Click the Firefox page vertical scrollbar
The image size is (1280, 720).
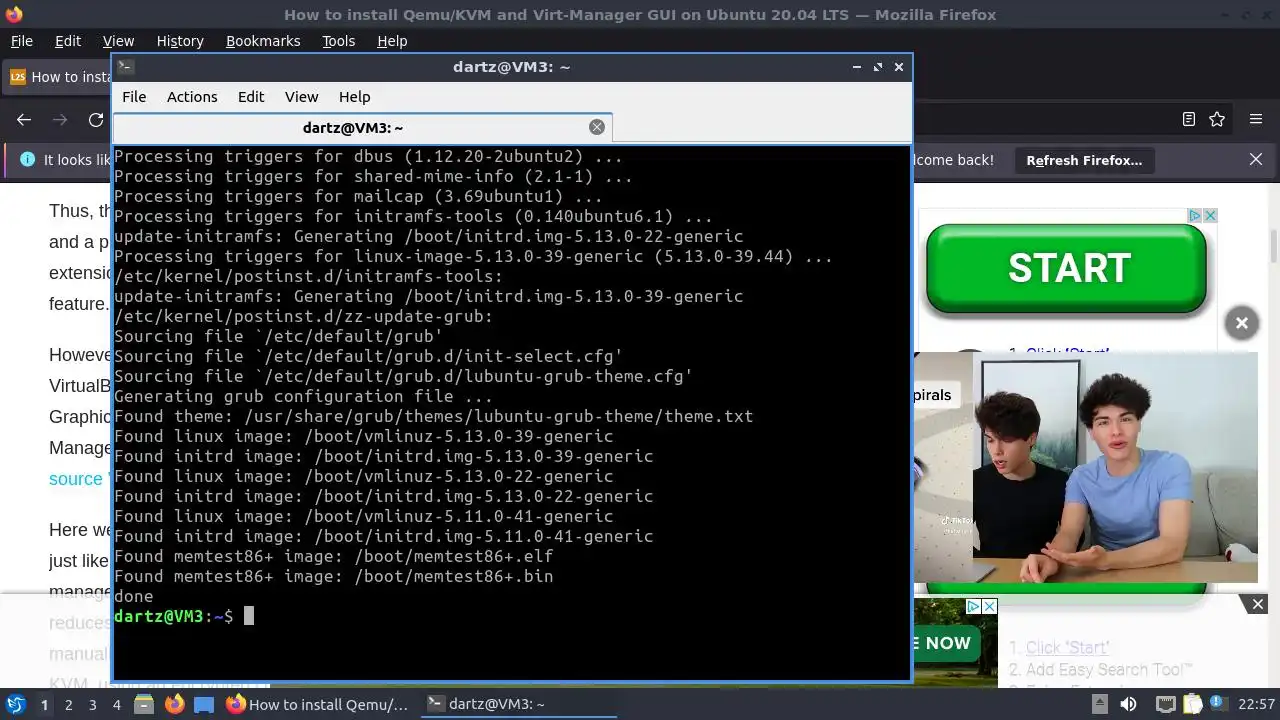point(1274,245)
